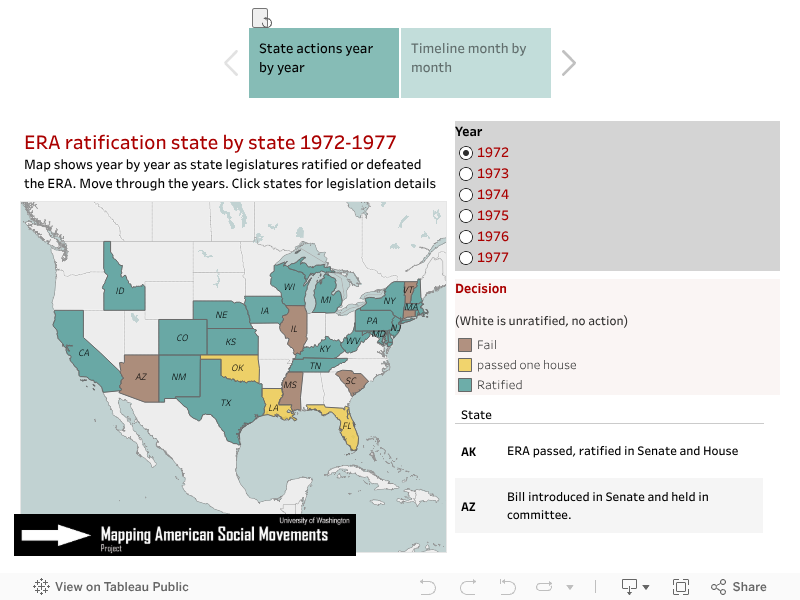The width and height of the screenshot is (800, 600).
Task: Click the Mapping American Social Movements banner
Action: click(185, 535)
